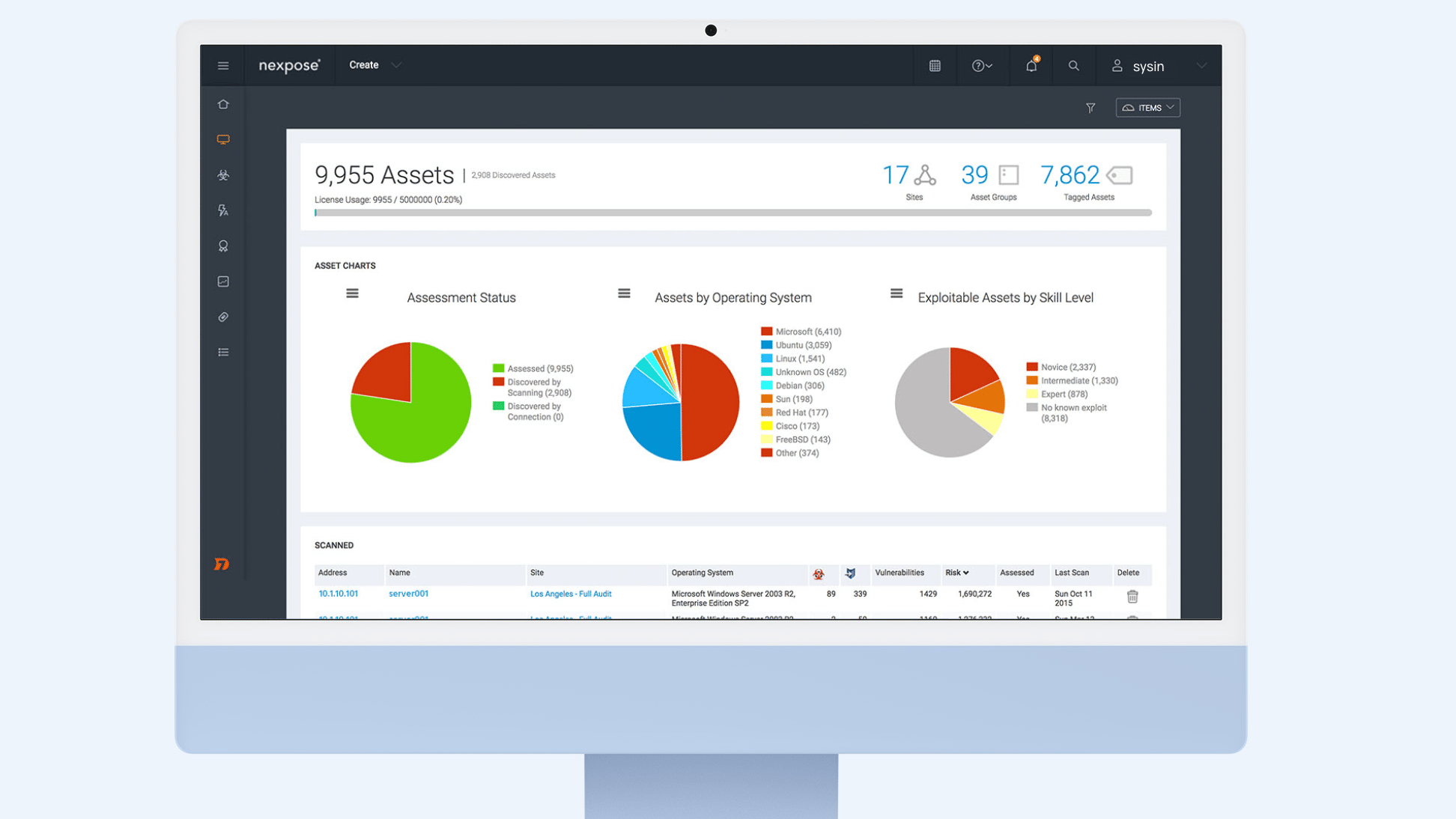Open Assessment Status chart menu icon
The width and height of the screenshot is (1456, 819).
(352, 293)
